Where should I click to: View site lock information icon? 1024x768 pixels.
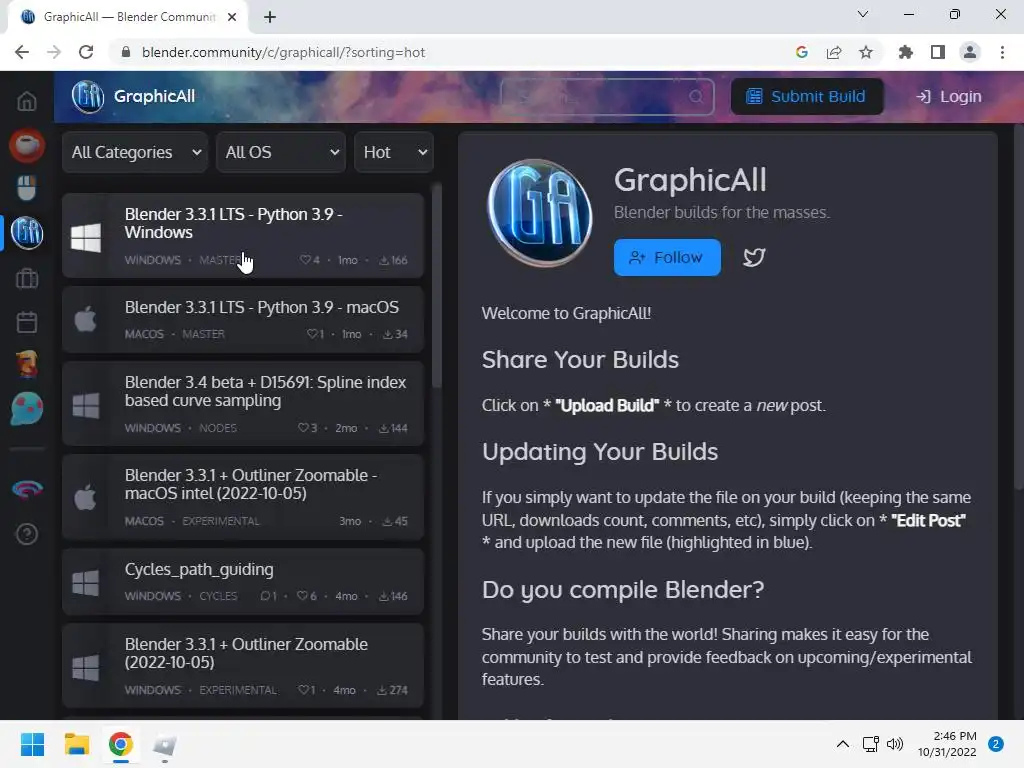(126, 52)
